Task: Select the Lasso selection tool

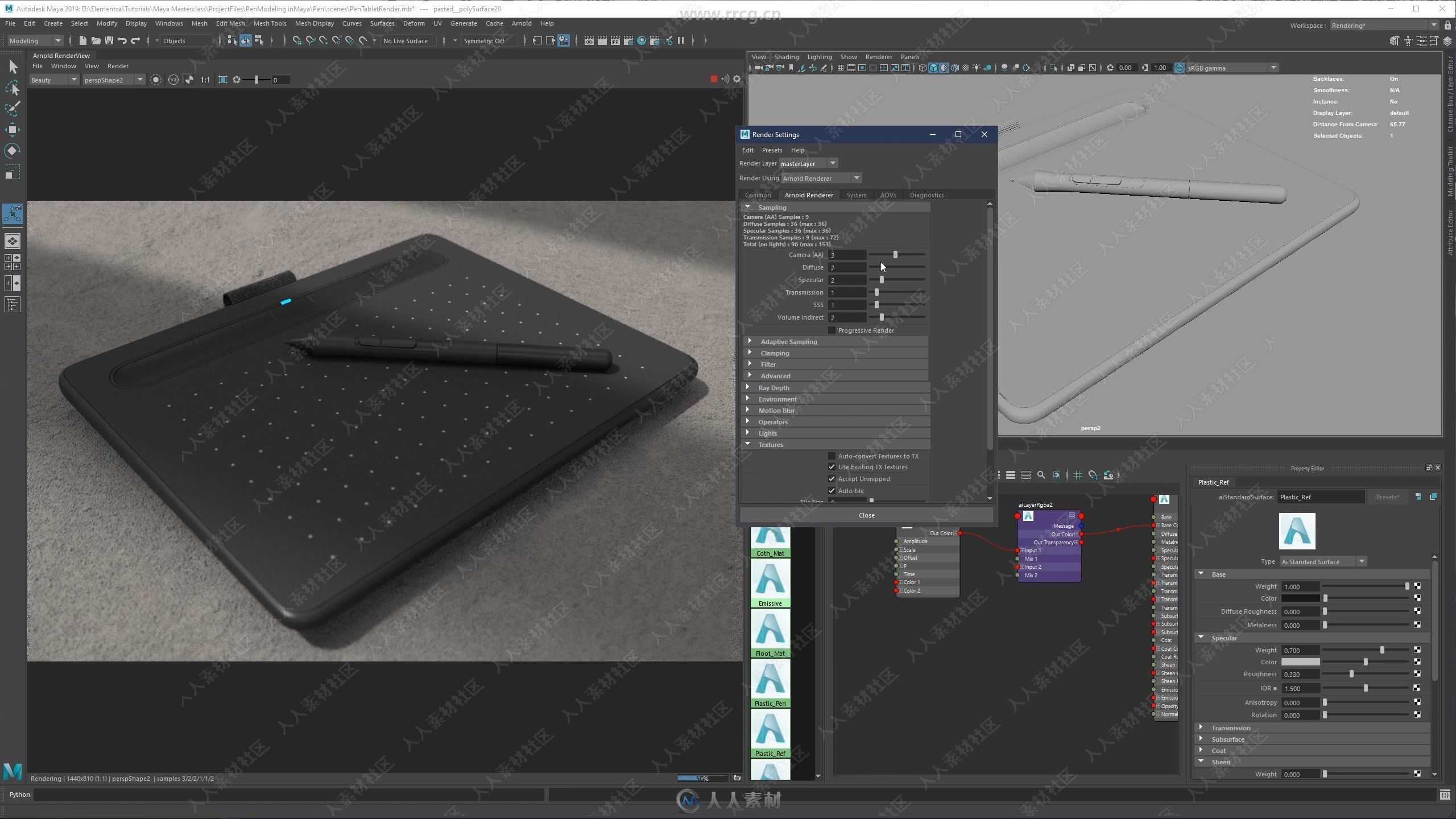Action: tap(13, 88)
